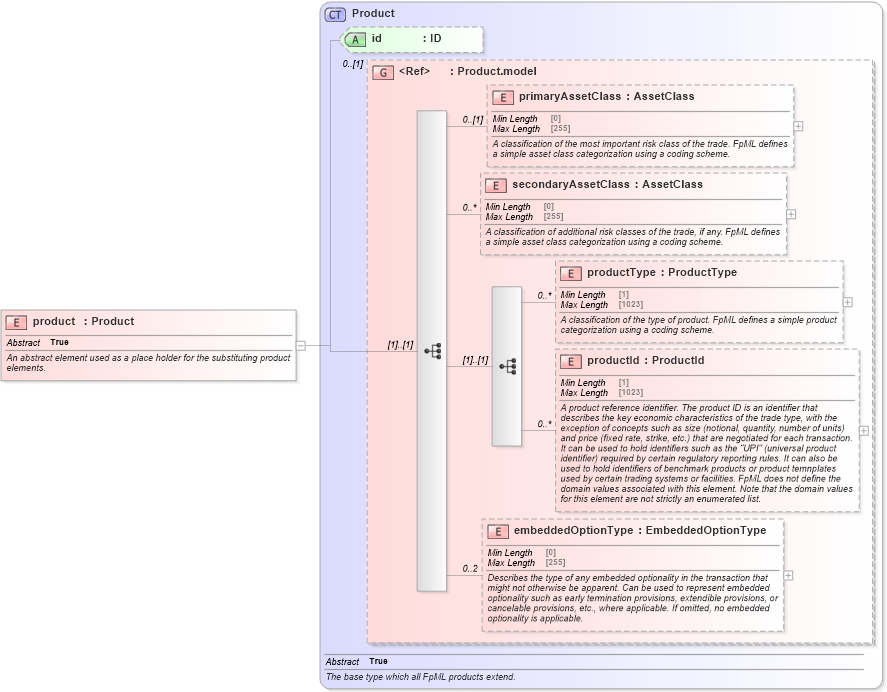Click the outer sequence compositor icon

click(x=431, y=350)
